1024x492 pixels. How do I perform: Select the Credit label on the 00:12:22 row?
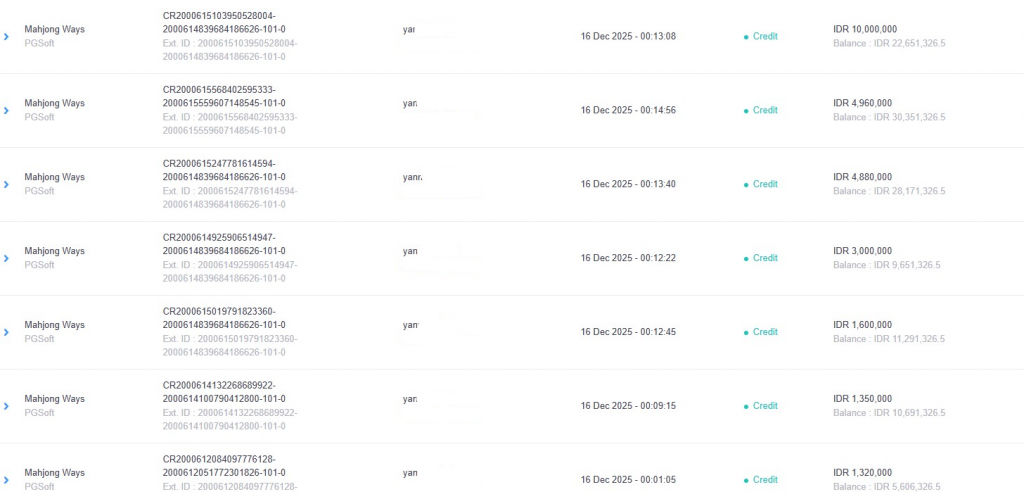pos(764,258)
